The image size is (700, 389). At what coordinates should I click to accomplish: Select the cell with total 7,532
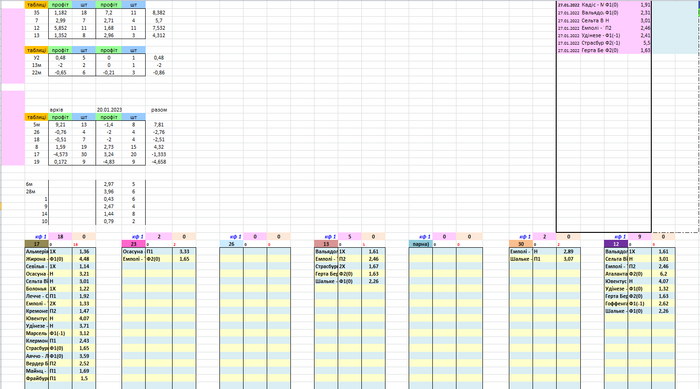tap(158, 28)
